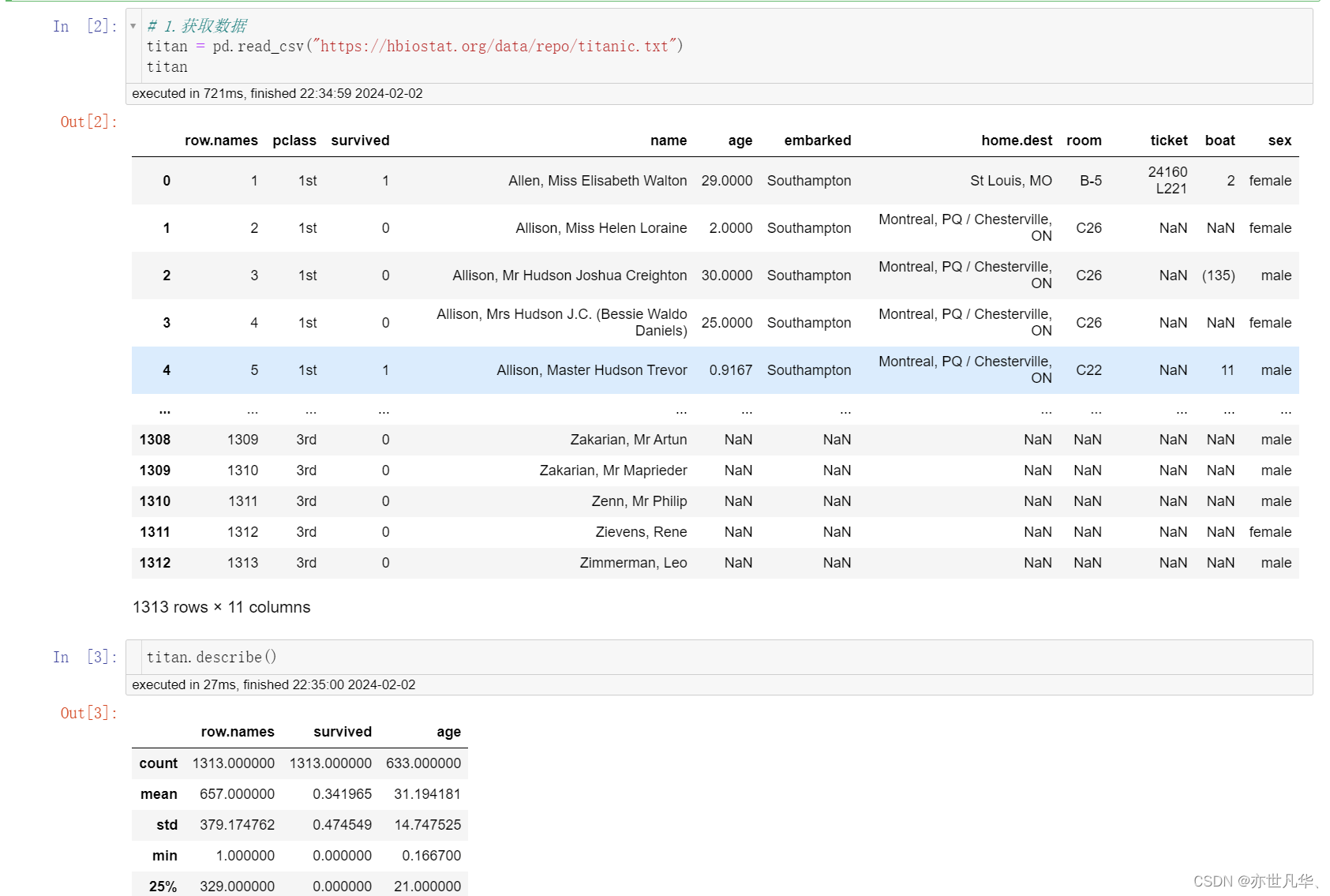Click the age value 29.0000
Image resolution: width=1330 pixels, height=896 pixels.
727,181
